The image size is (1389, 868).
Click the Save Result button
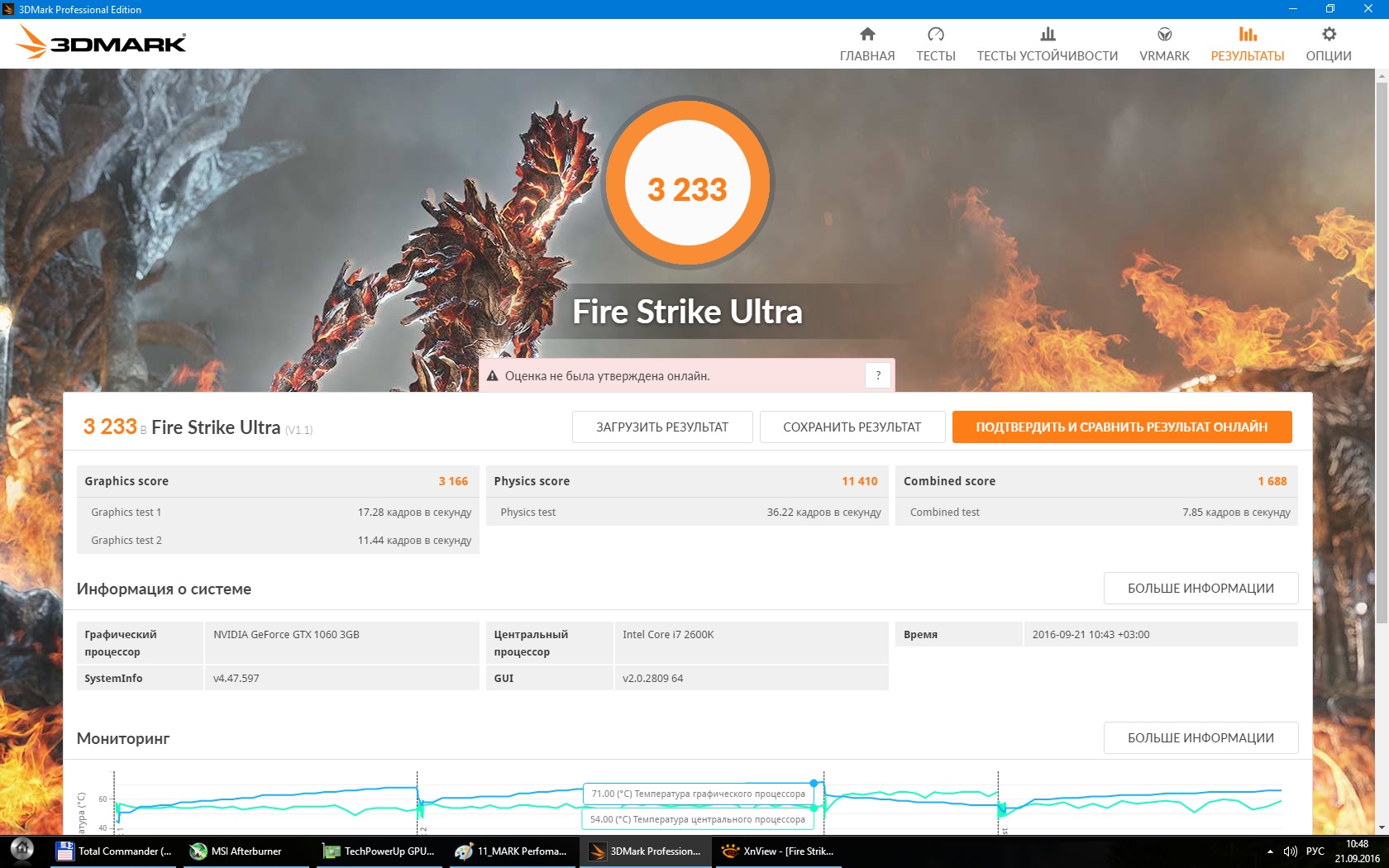pyautogui.click(x=852, y=427)
